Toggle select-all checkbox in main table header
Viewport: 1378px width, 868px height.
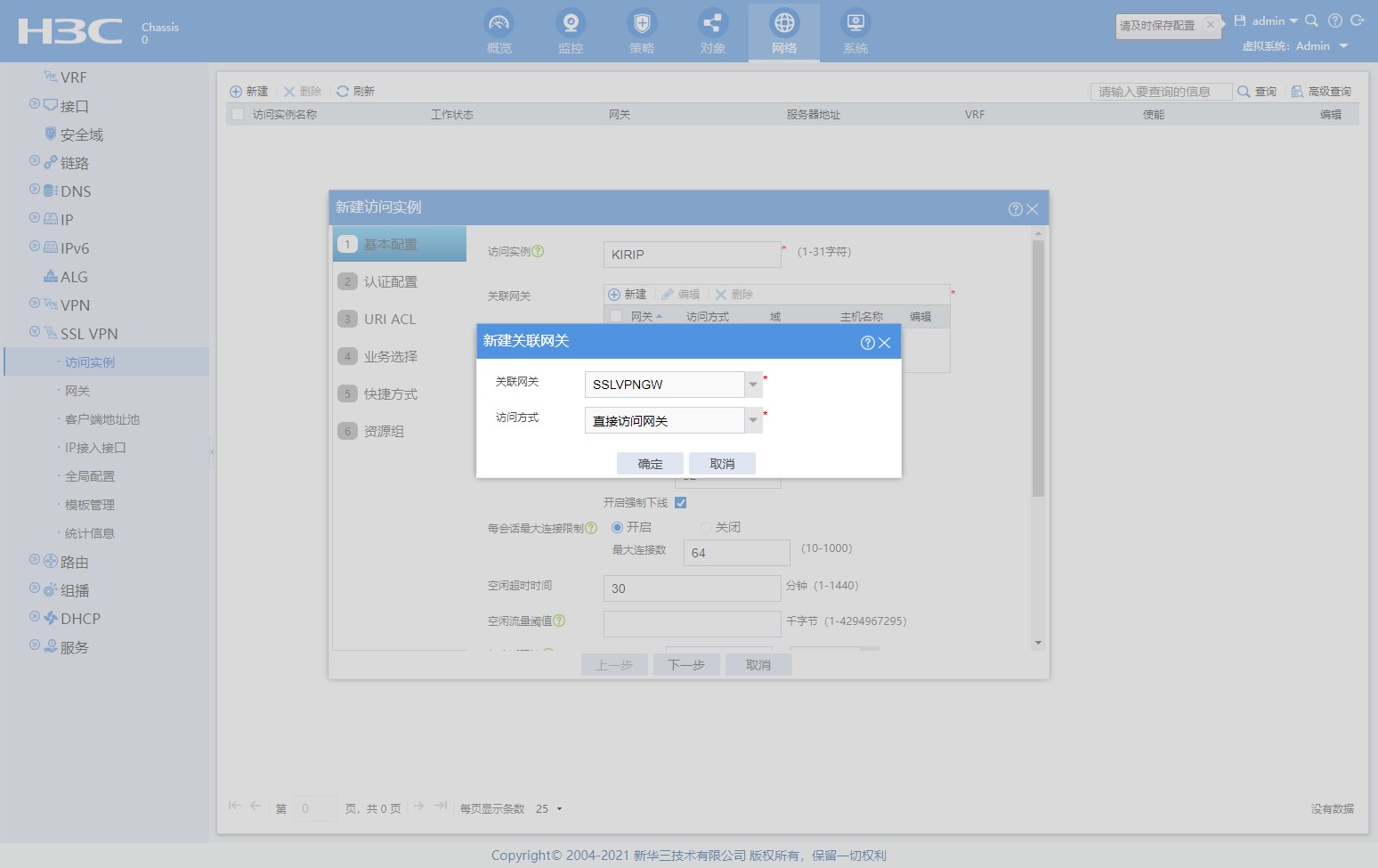click(238, 115)
